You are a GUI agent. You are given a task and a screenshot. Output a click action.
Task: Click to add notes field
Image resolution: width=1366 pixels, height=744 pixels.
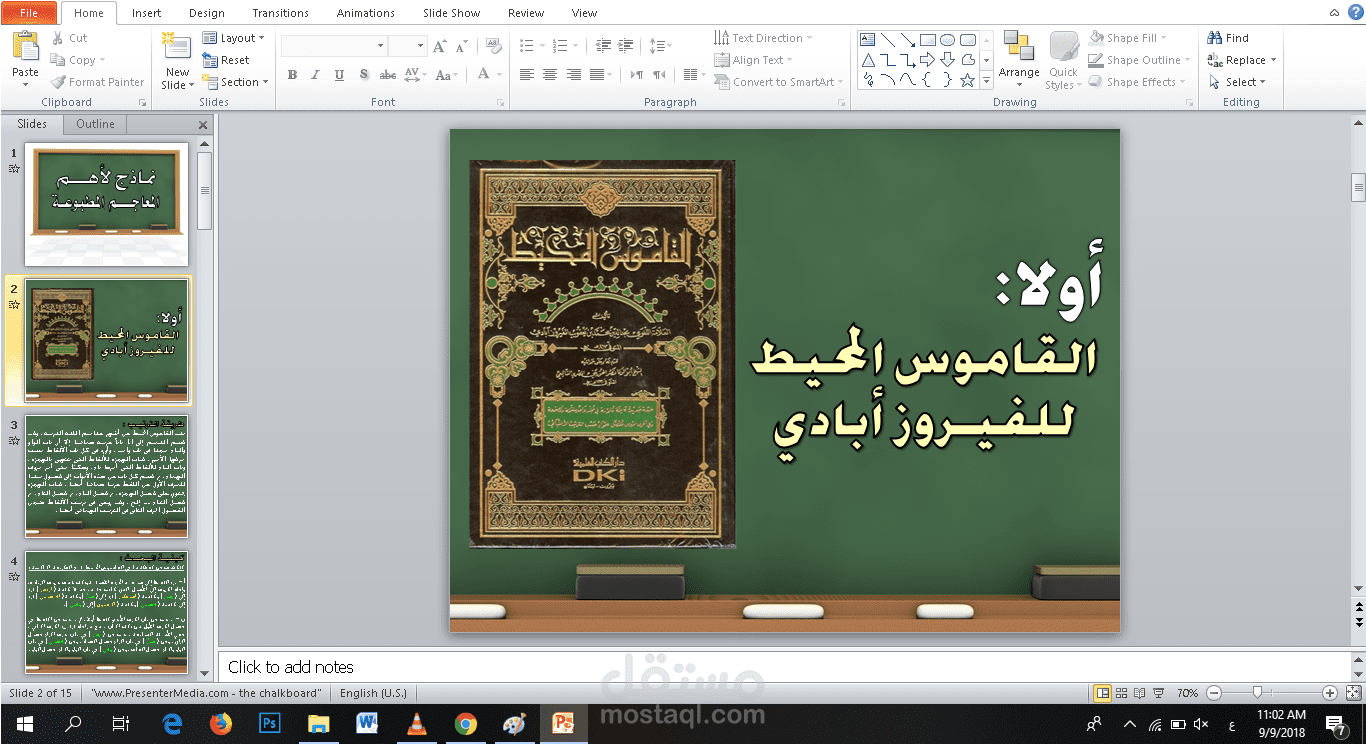(x=783, y=667)
